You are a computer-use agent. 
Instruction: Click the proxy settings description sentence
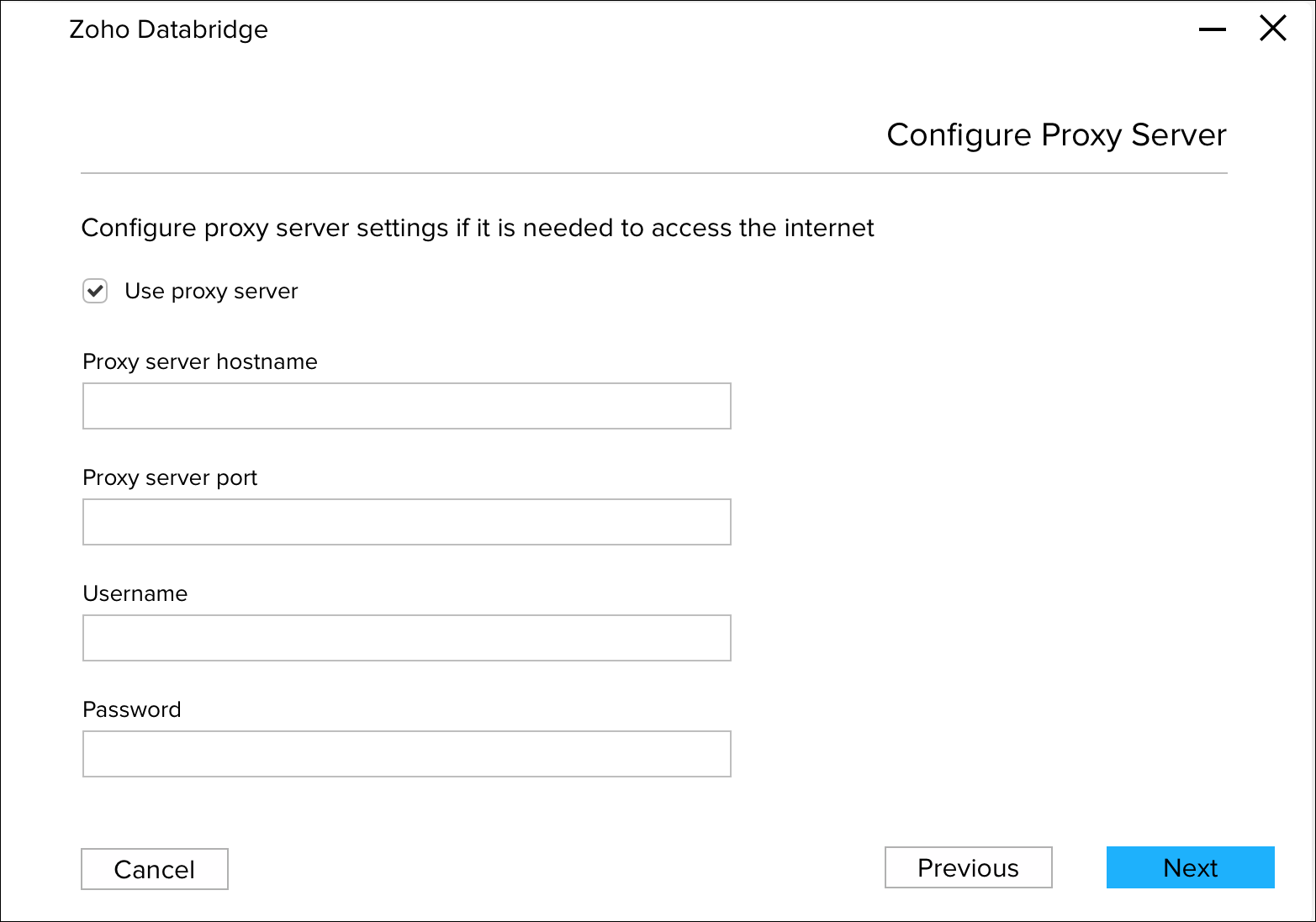(477, 229)
